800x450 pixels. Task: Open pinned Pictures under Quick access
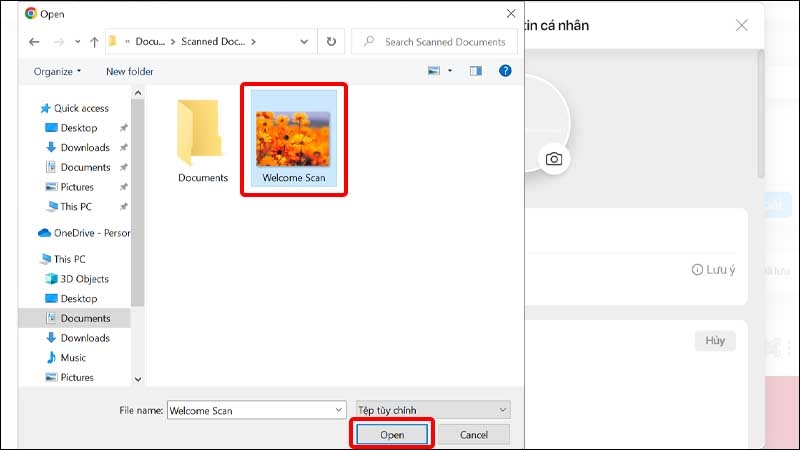(70, 187)
